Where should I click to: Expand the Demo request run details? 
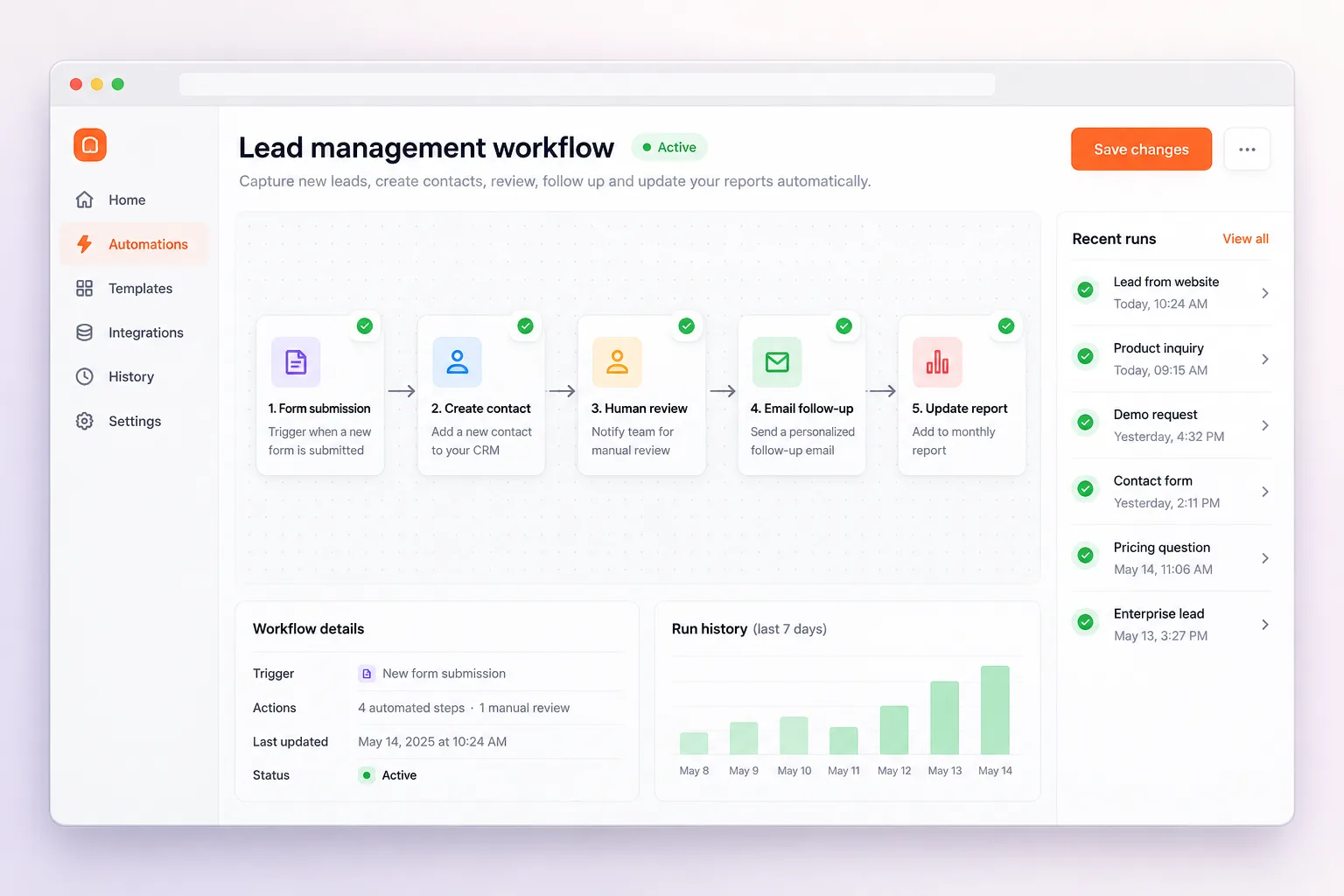pyautogui.click(x=1265, y=425)
